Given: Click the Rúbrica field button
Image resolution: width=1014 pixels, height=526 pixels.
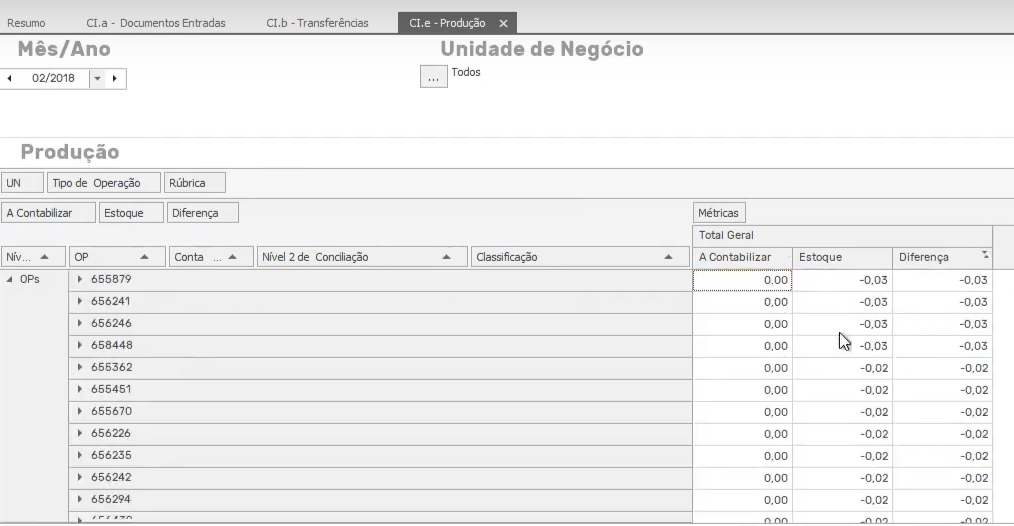Looking at the screenshot, I should 195,183.
